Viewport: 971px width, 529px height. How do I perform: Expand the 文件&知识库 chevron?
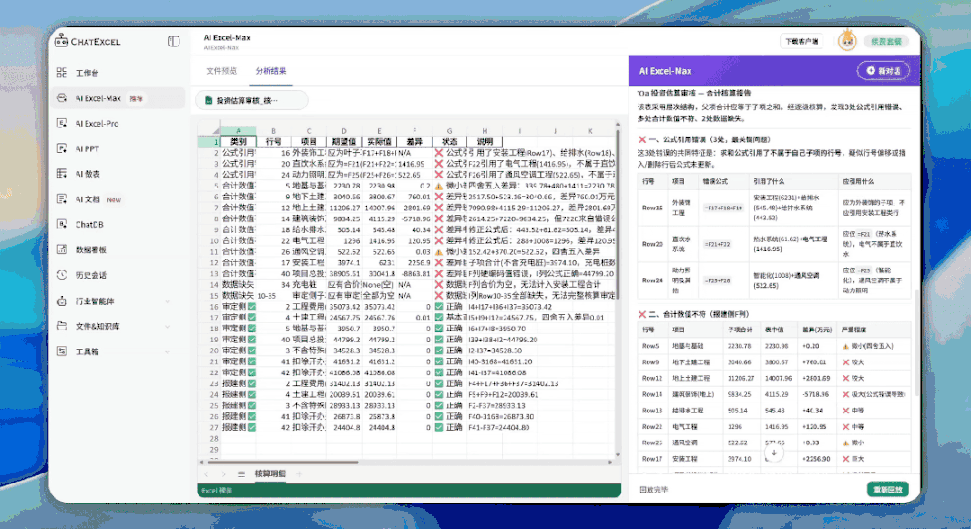[x=168, y=326]
